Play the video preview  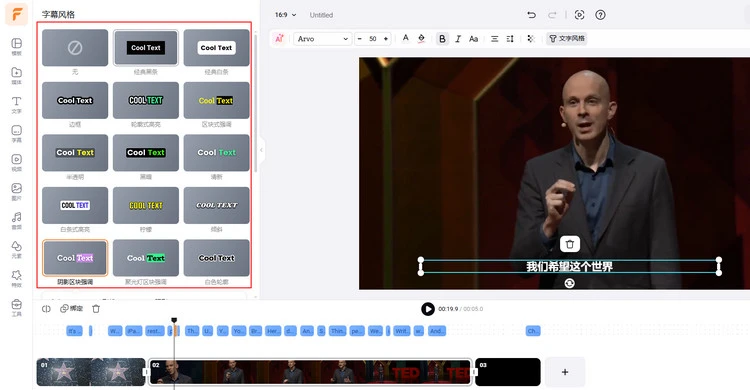point(428,309)
